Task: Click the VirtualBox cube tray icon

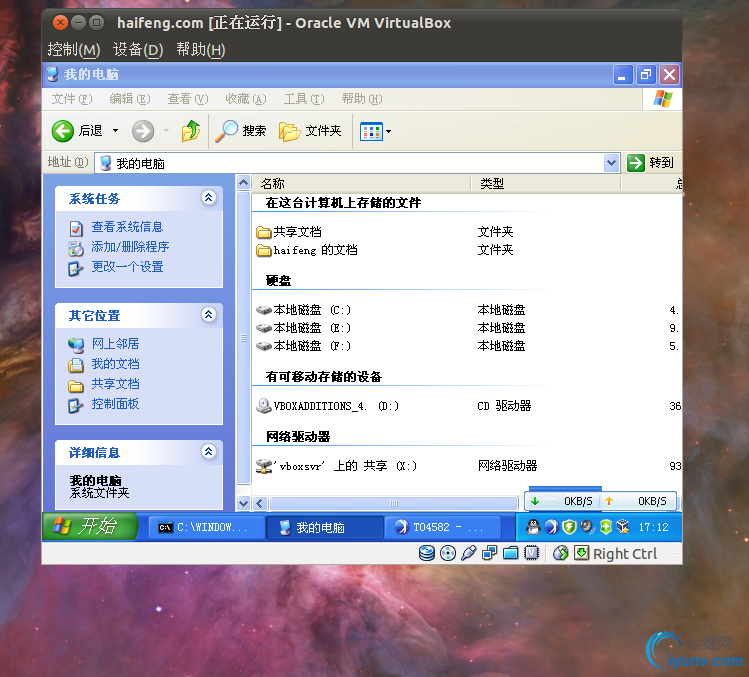Action: 622,527
